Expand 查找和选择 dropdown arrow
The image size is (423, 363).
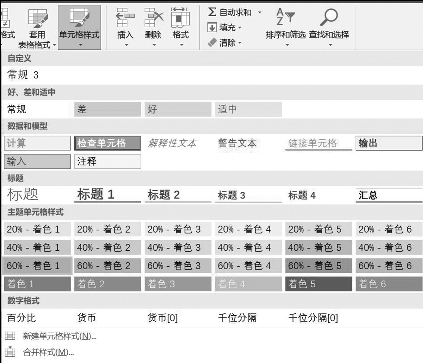(330, 45)
